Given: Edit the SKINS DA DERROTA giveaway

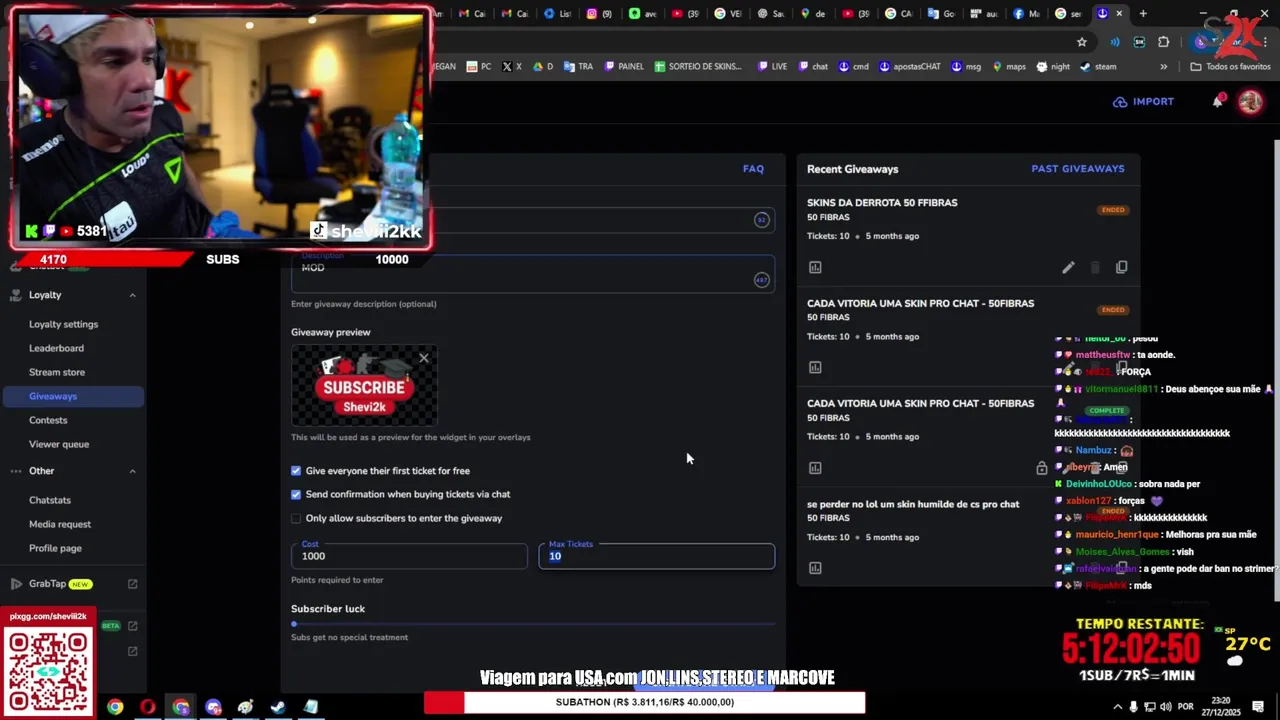Looking at the screenshot, I should point(1068,267).
